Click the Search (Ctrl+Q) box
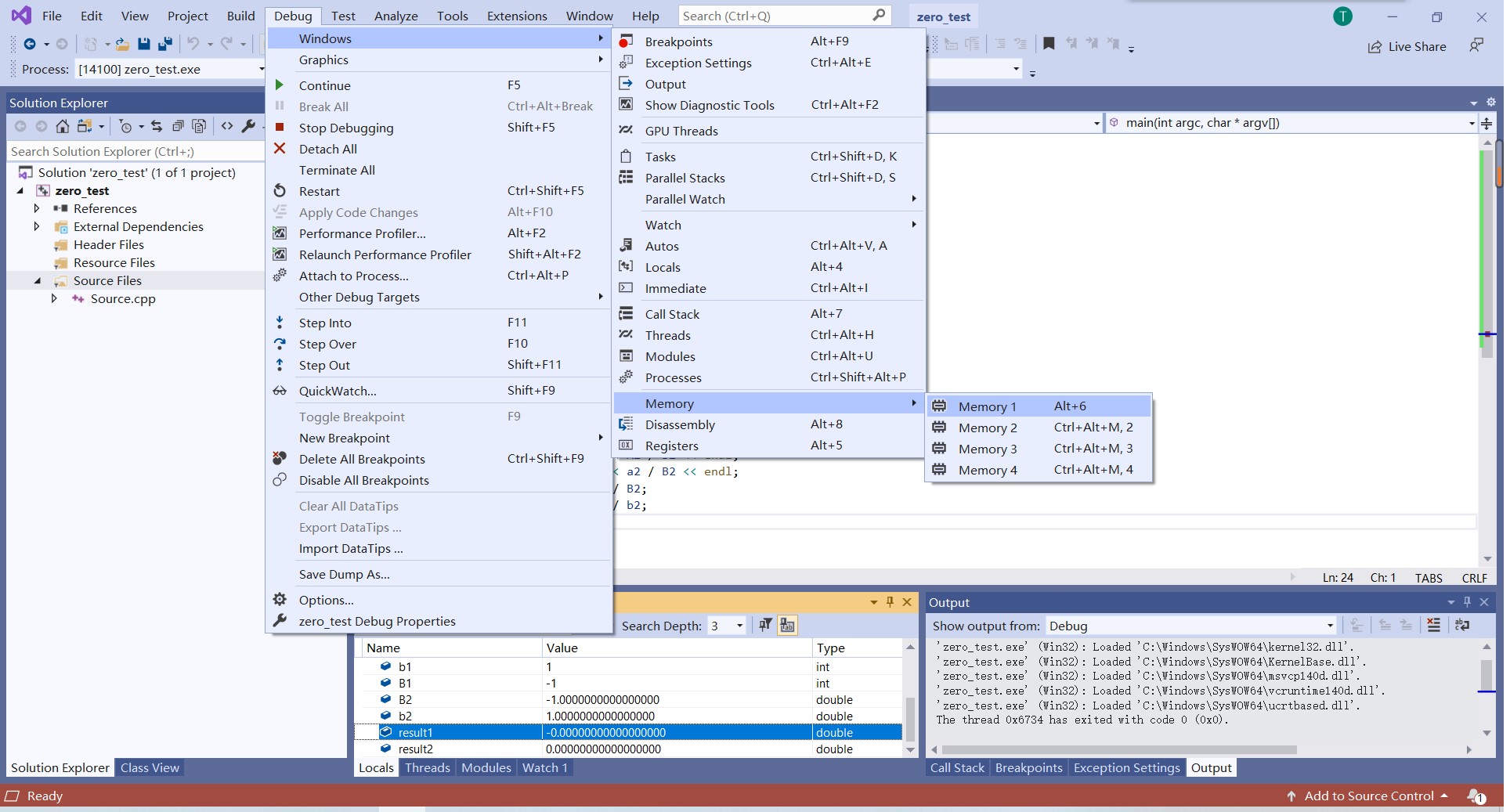The height and width of the screenshot is (812, 1510). 784,16
